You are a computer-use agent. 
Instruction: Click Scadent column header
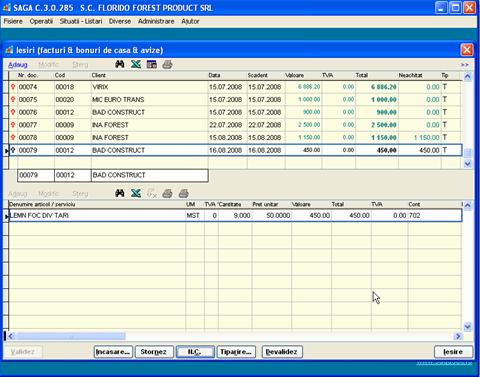pos(266,75)
